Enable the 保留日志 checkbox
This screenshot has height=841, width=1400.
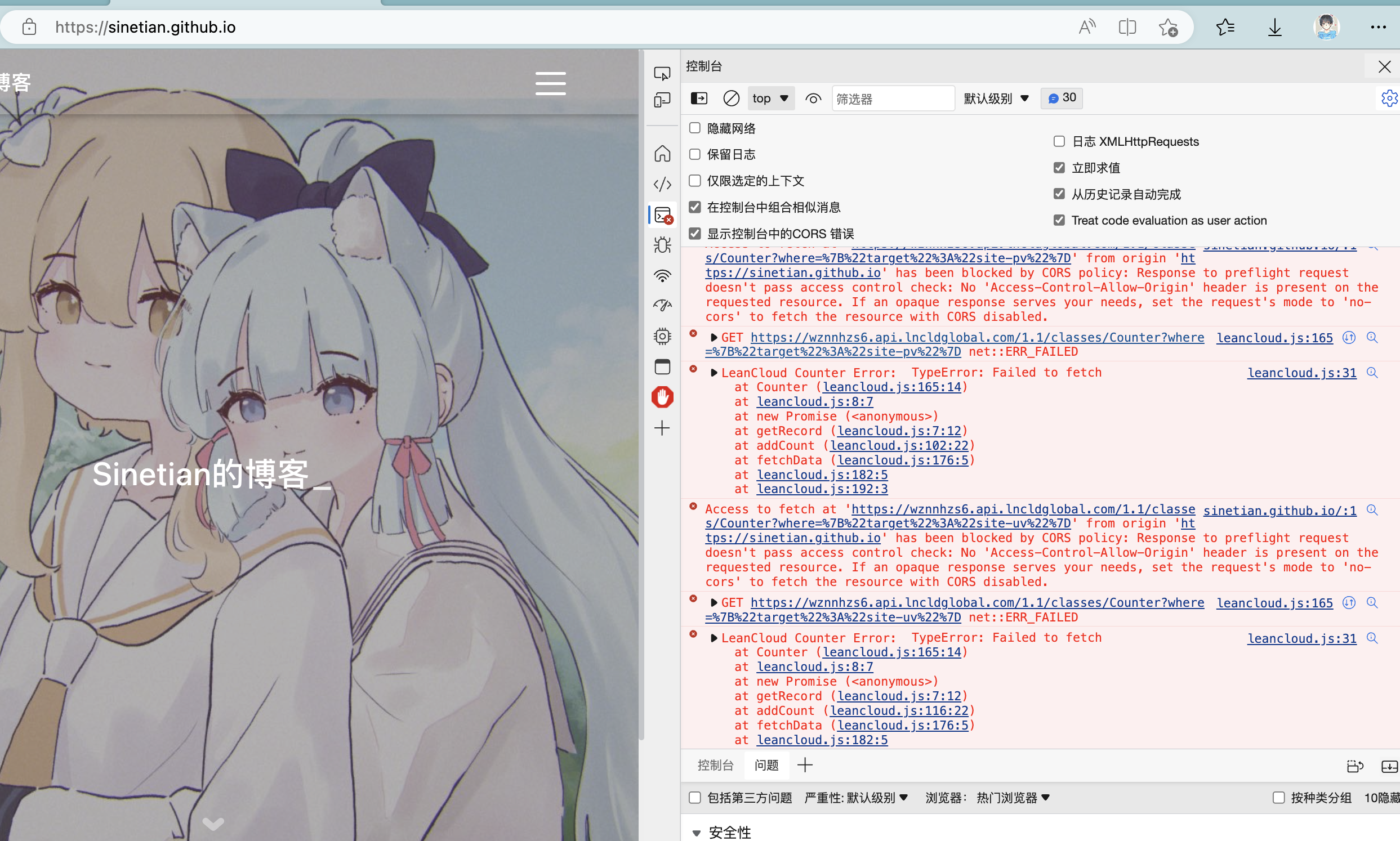[695, 154]
